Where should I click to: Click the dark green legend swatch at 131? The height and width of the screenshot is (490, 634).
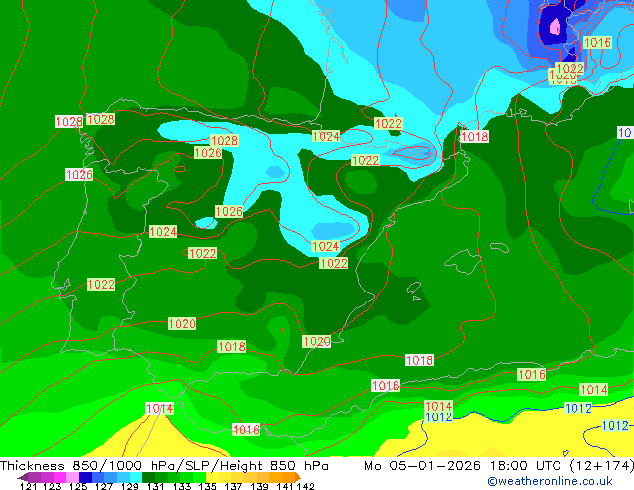tap(148, 477)
